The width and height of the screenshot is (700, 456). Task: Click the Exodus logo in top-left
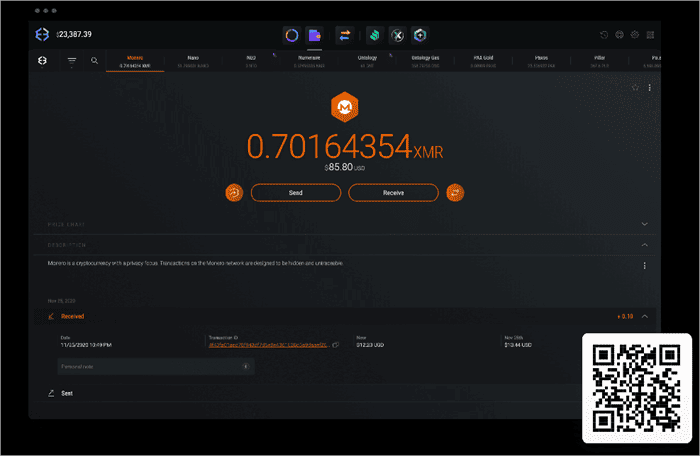tap(41, 35)
